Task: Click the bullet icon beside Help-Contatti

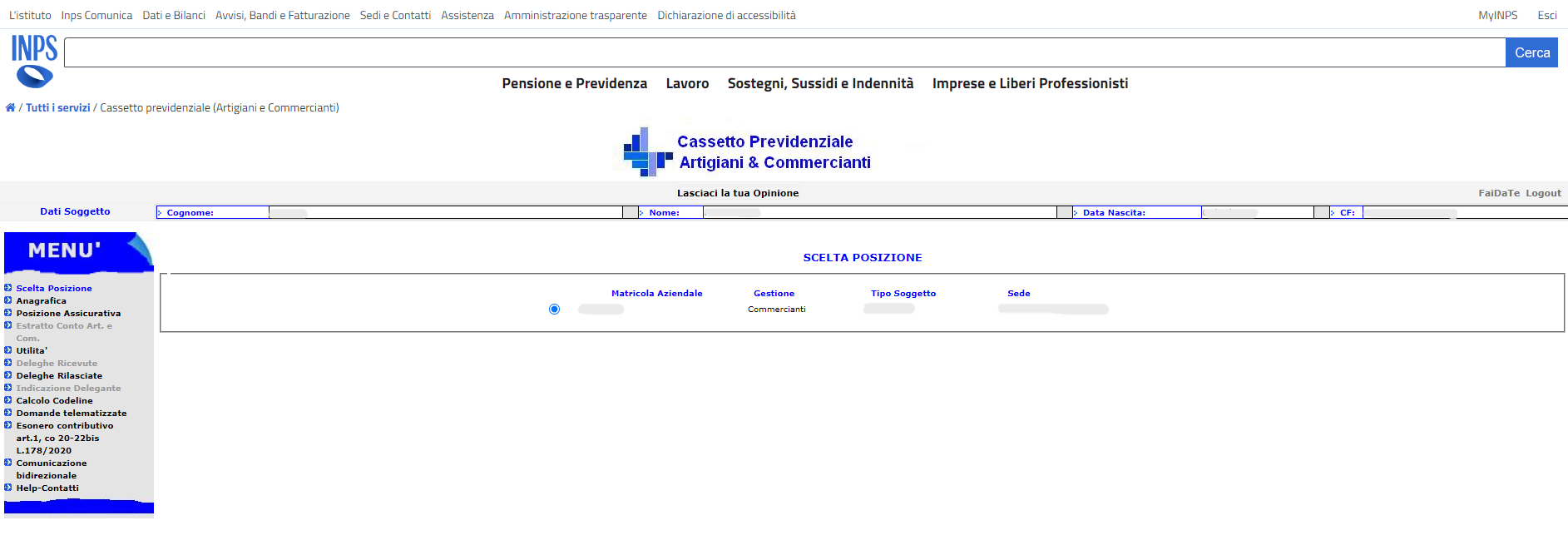Action: click(x=8, y=488)
